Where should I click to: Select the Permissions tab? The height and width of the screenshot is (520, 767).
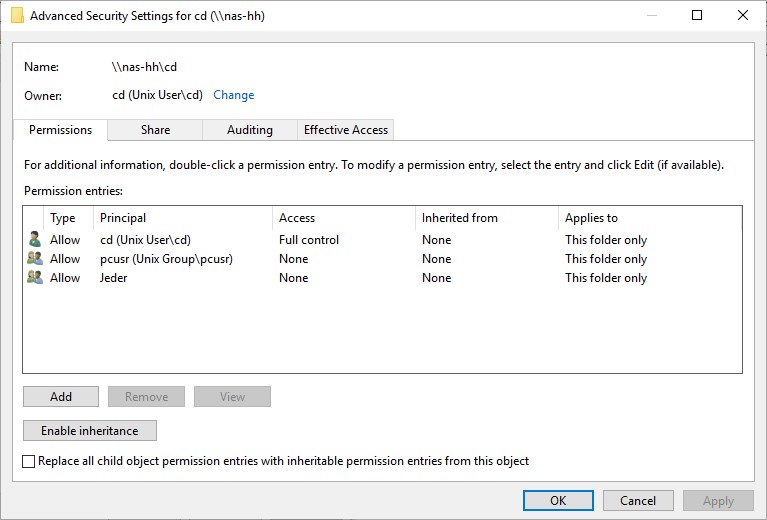tap(60, 130)
